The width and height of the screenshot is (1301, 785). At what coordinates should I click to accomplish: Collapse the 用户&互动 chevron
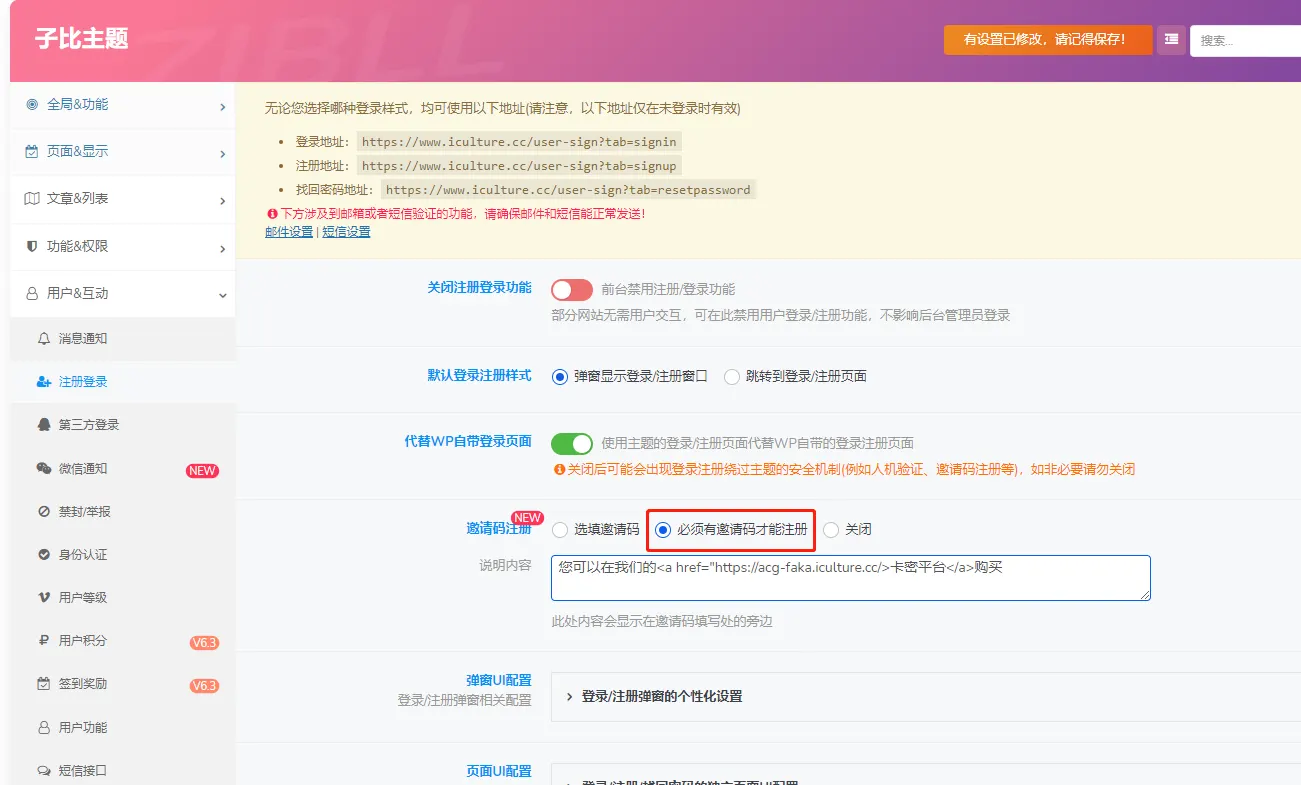222,296
